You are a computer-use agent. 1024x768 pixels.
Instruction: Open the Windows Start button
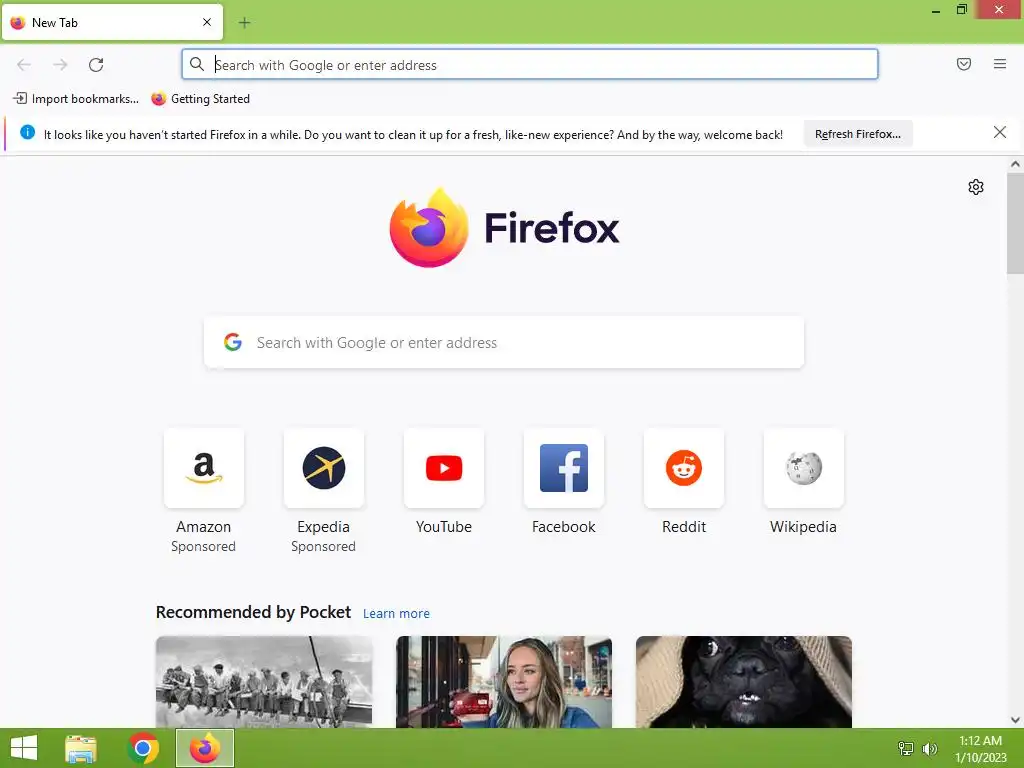(24, 748)
